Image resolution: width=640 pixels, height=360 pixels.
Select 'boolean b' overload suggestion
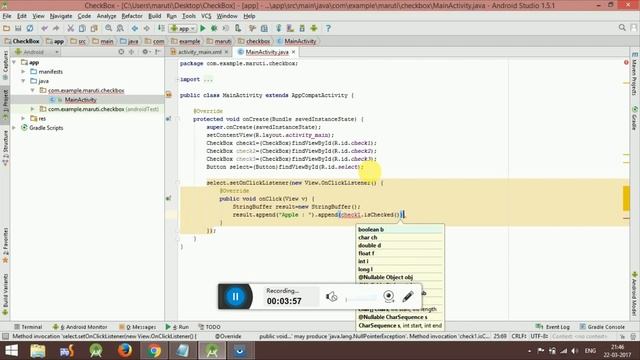(400, 229)
